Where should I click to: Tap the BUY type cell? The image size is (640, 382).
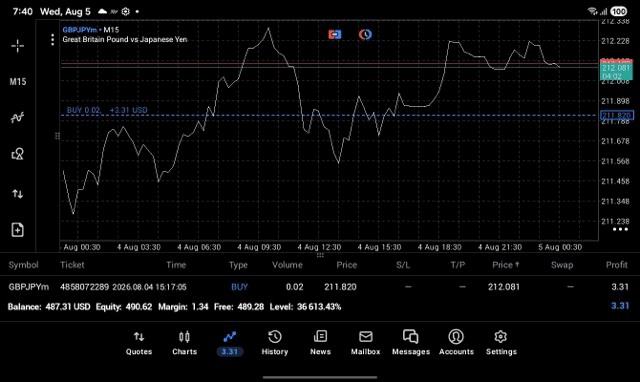click(240, 287)
